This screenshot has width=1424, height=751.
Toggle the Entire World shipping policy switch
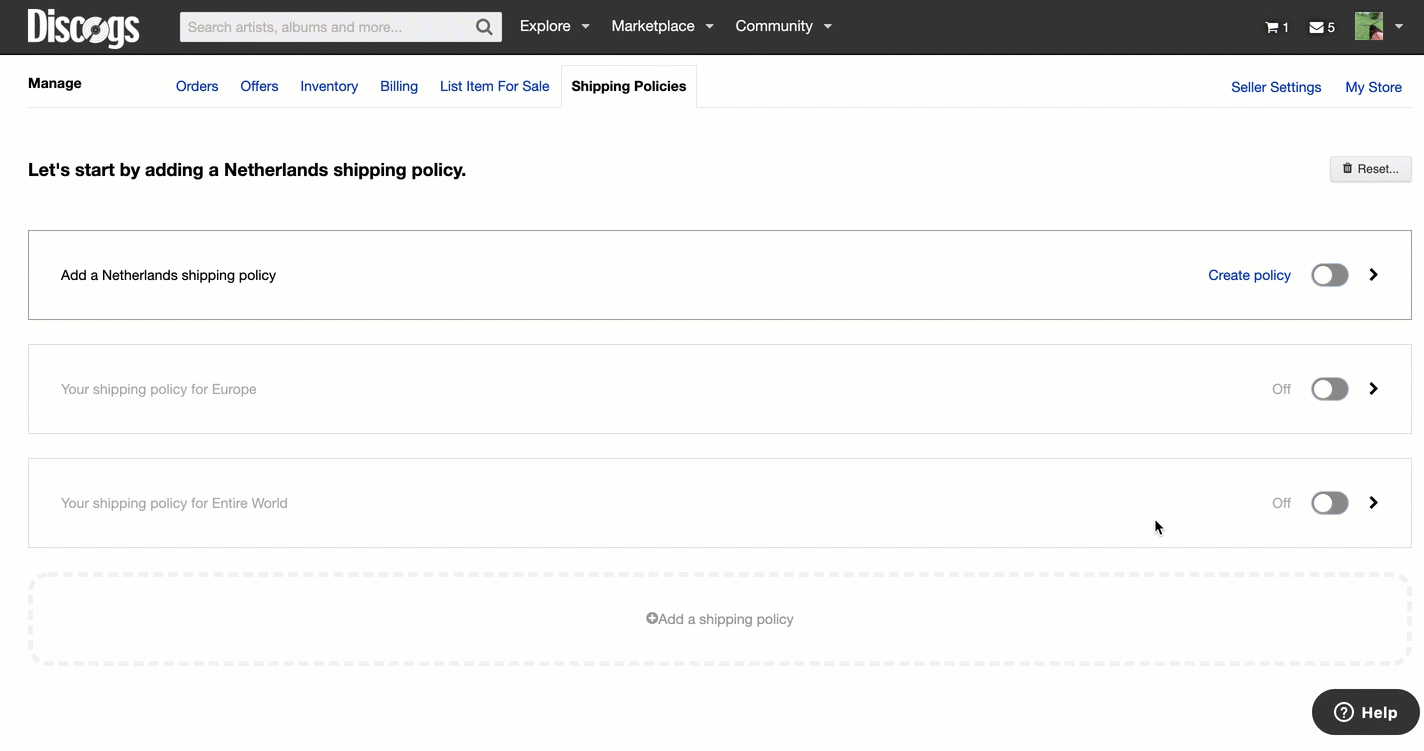tap(1330, 503)
